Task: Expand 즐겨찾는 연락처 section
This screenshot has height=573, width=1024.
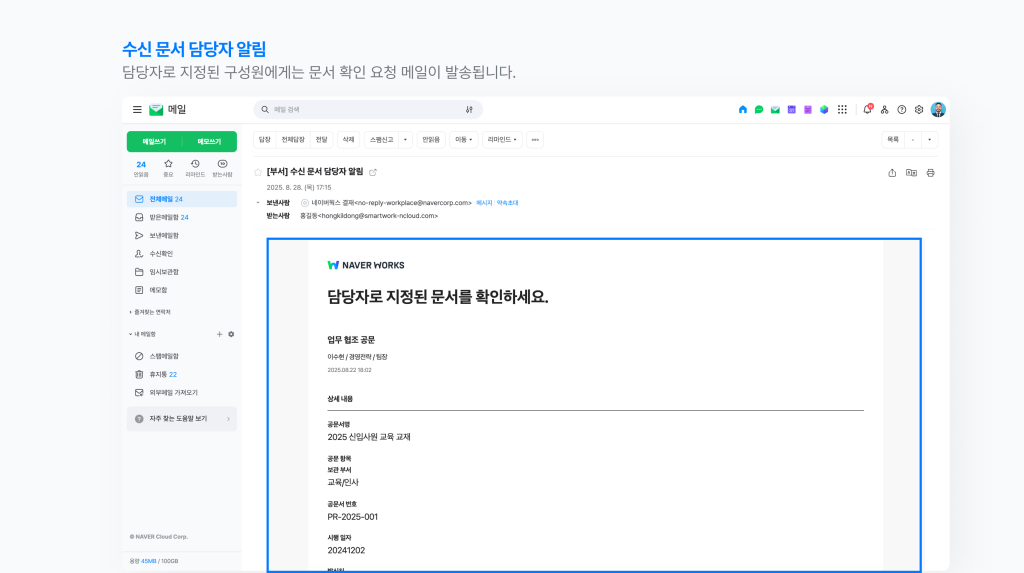Action: (x=150, y=312)
